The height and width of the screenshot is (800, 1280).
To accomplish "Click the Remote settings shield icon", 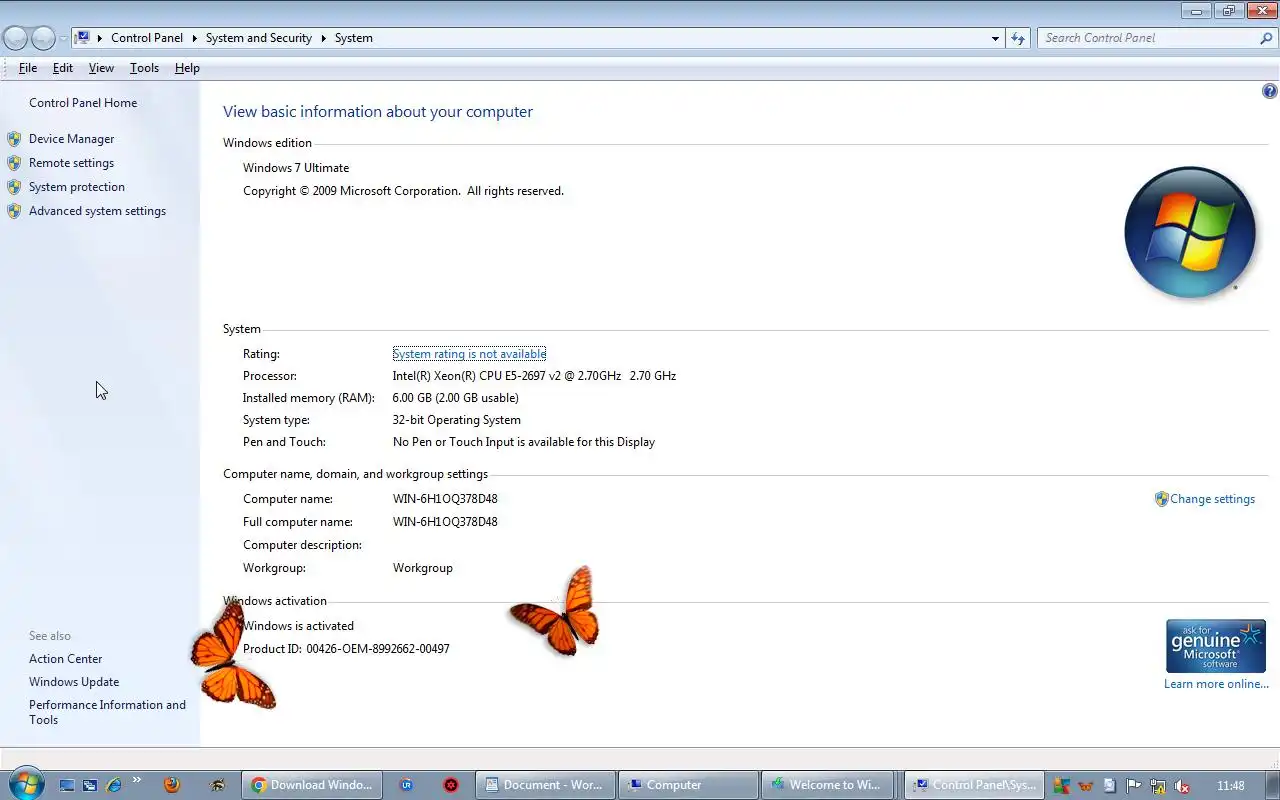I will 14,163.
